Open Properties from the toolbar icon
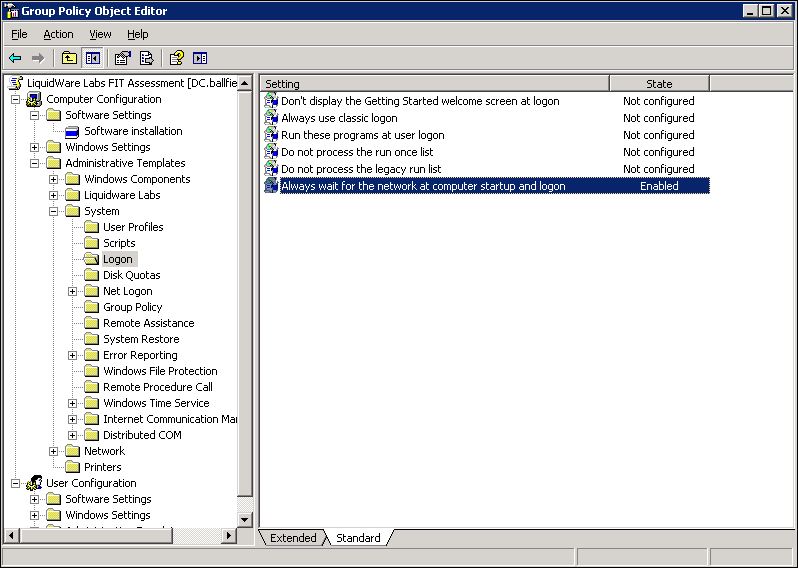The image size is (798, 568). pos(122,58)
